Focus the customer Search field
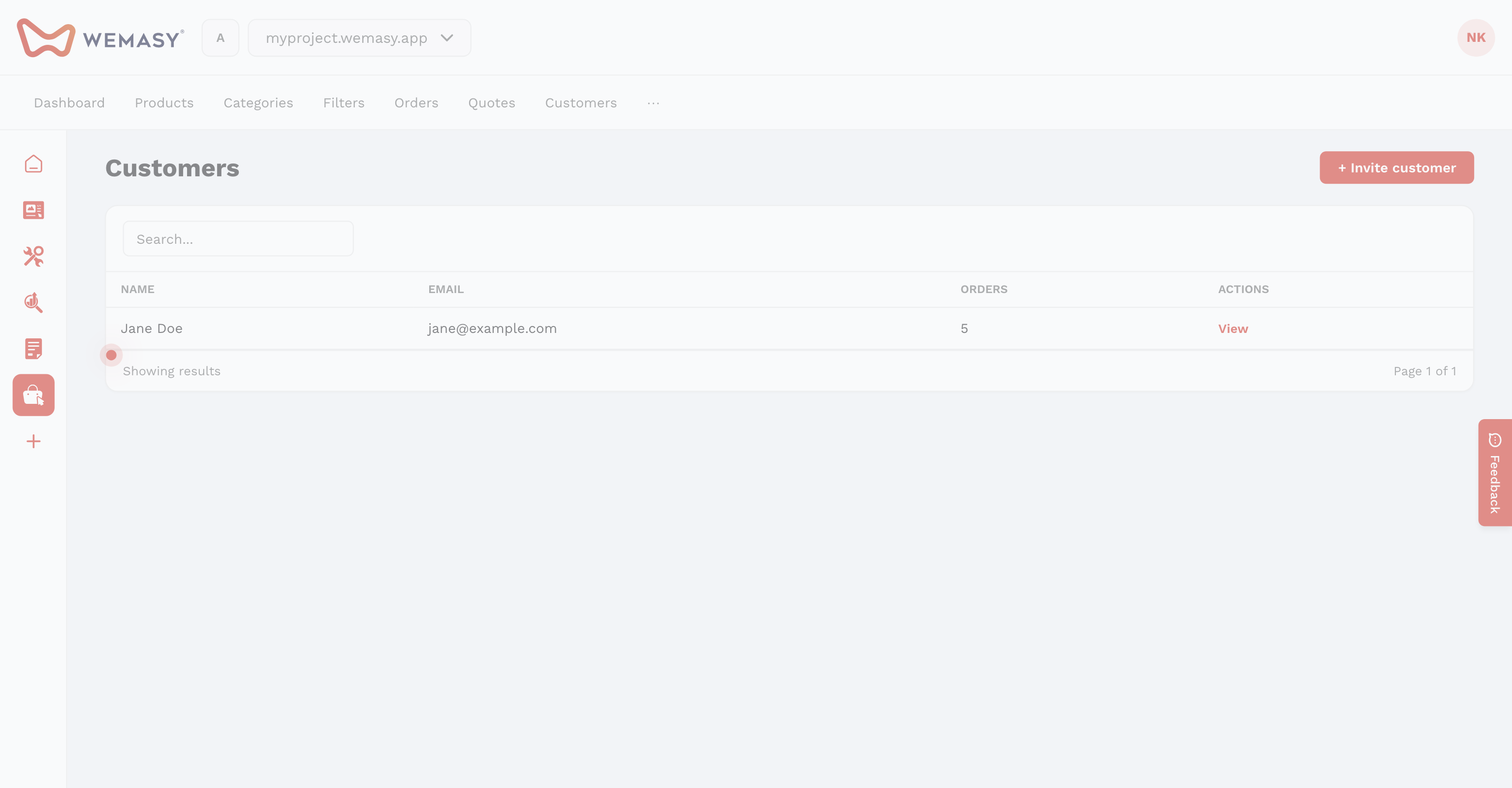This screenshot has height=788, width=1512. (238, 239)
